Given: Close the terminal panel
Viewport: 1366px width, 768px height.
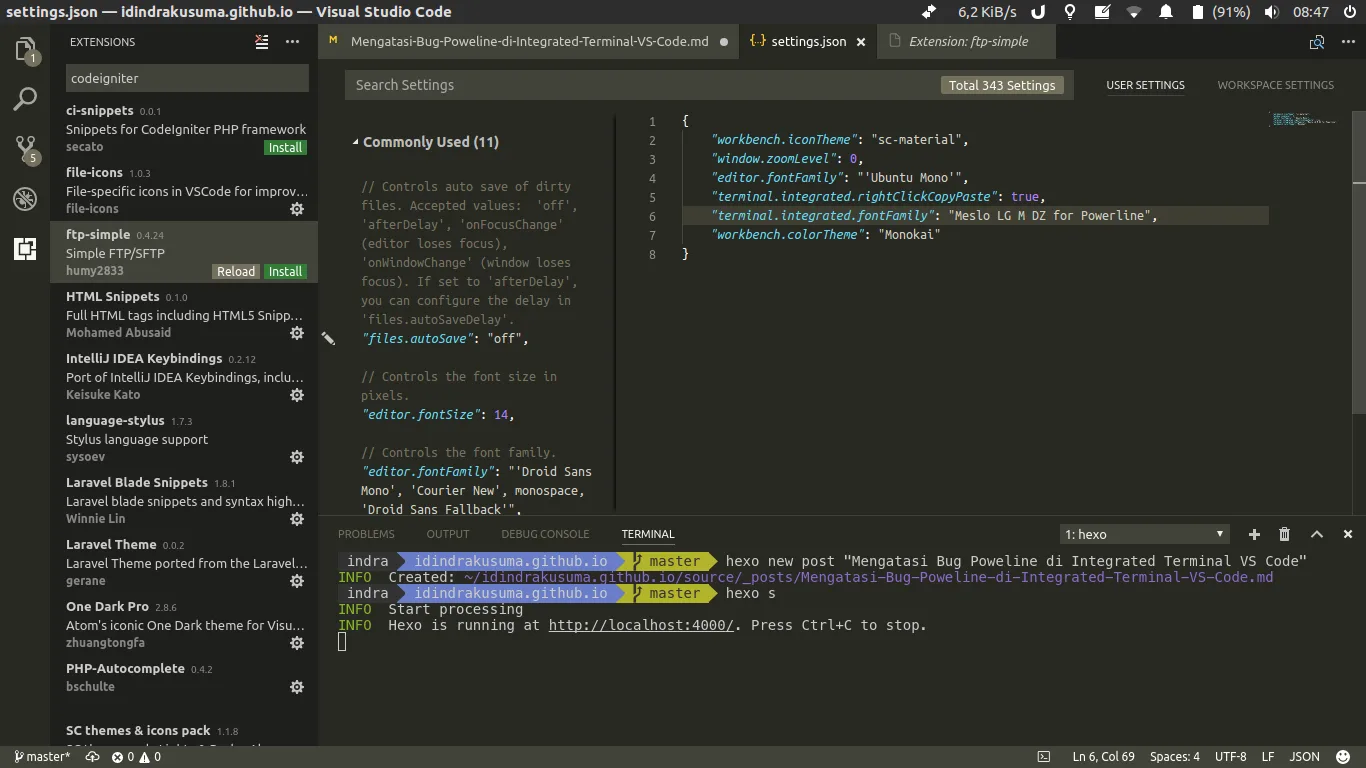Looking at the screenshot, I should [x=1348, y=534].
